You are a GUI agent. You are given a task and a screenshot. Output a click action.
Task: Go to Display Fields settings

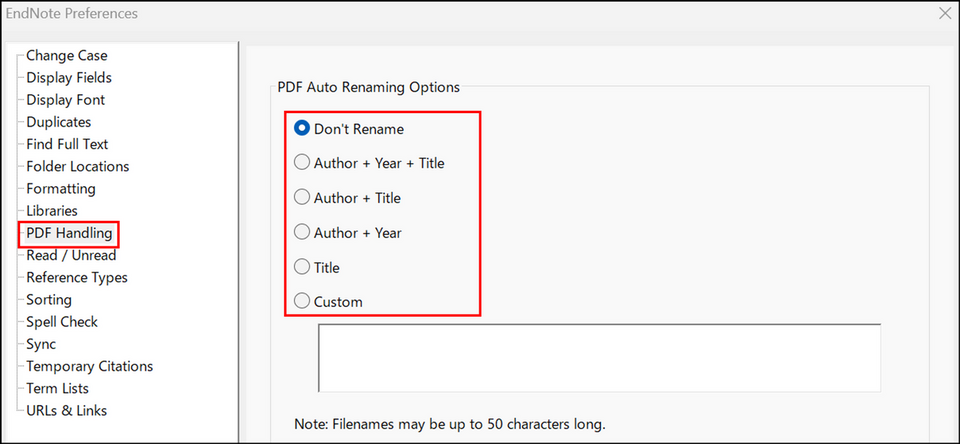coord(68,78)
